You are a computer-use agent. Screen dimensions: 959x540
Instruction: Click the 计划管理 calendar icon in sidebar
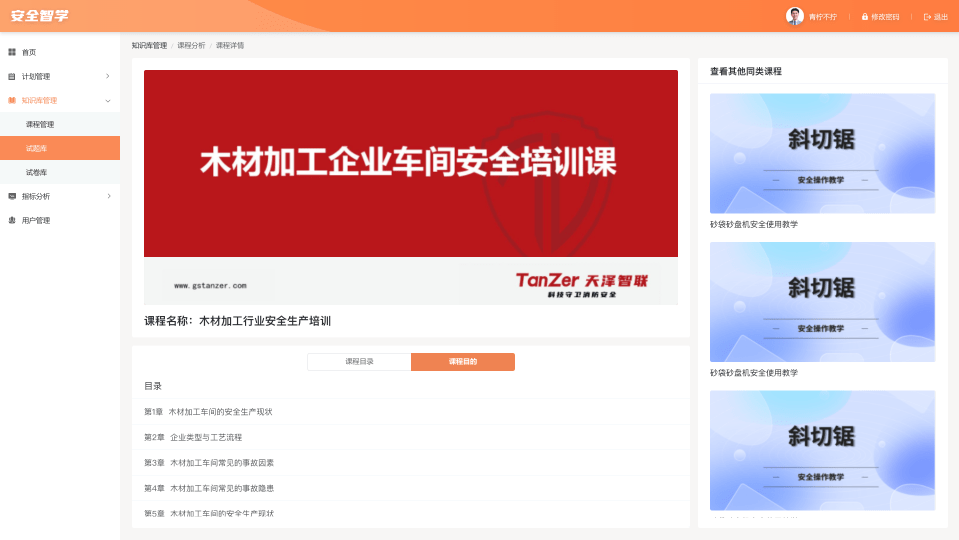point(12,76)
